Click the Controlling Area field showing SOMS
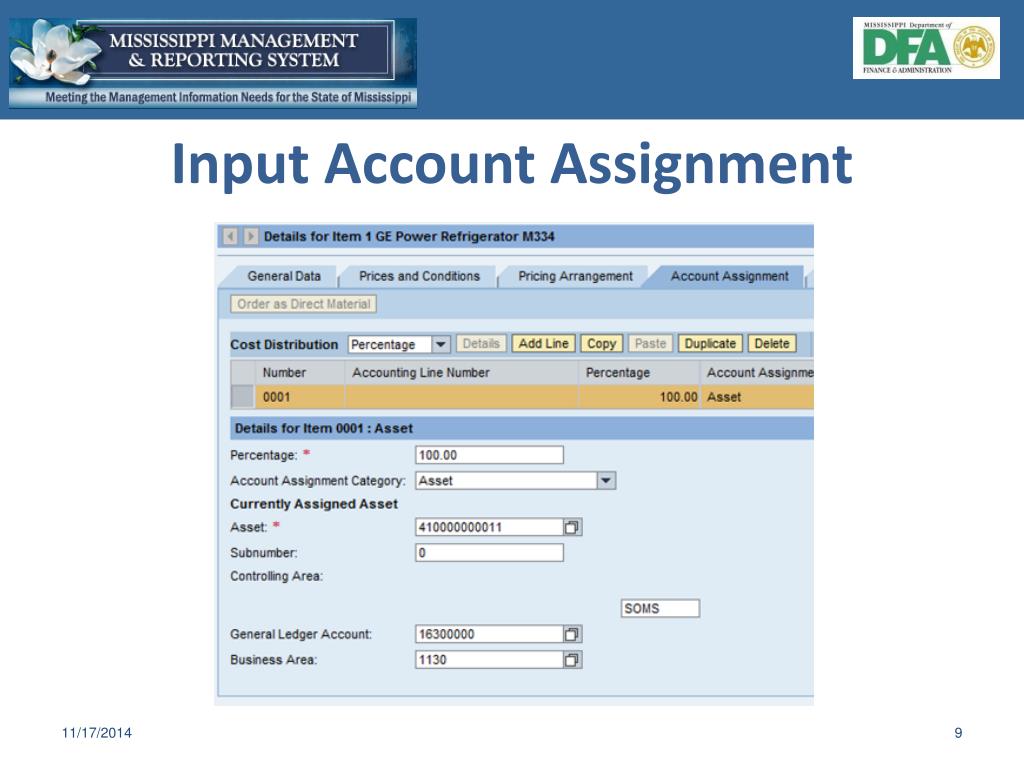1024x768 pixels. 660,608
